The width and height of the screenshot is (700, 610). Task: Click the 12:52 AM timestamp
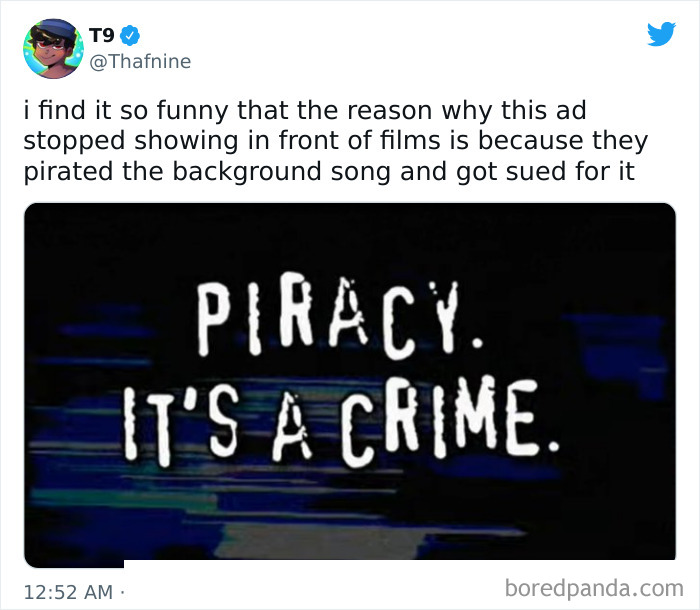click(x=68, y=592)
